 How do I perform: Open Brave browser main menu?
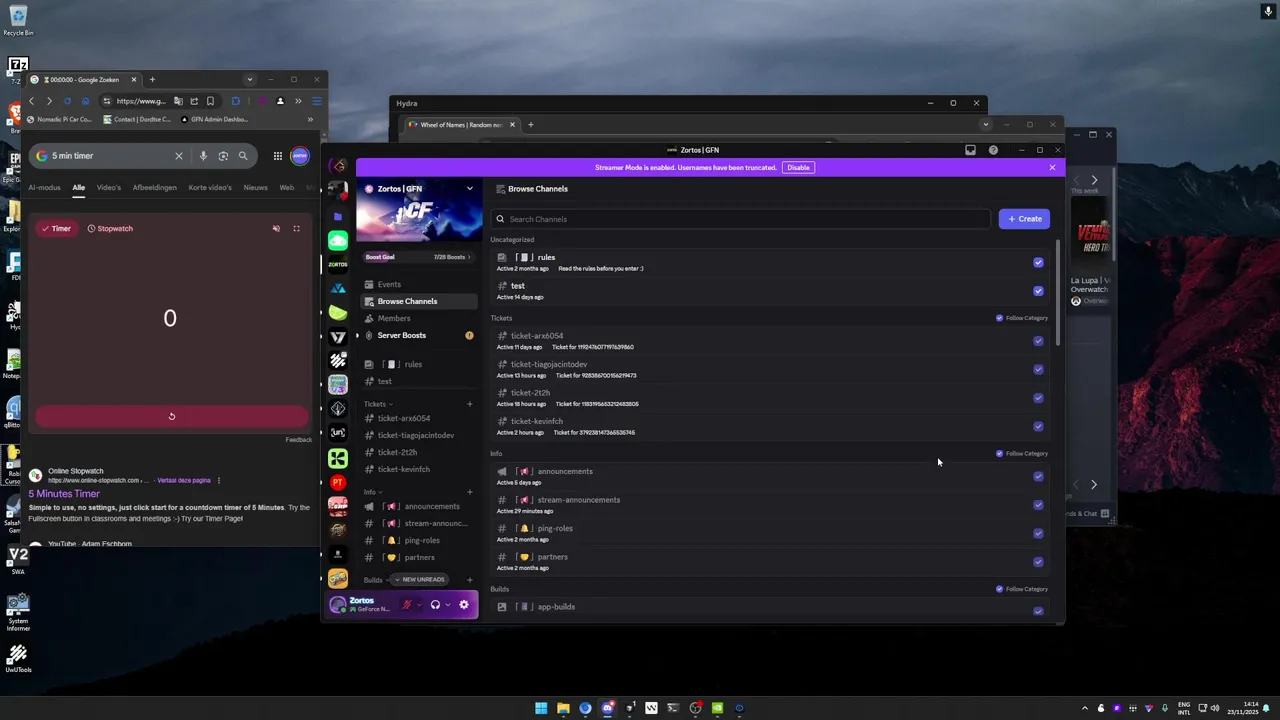[316, 101]
